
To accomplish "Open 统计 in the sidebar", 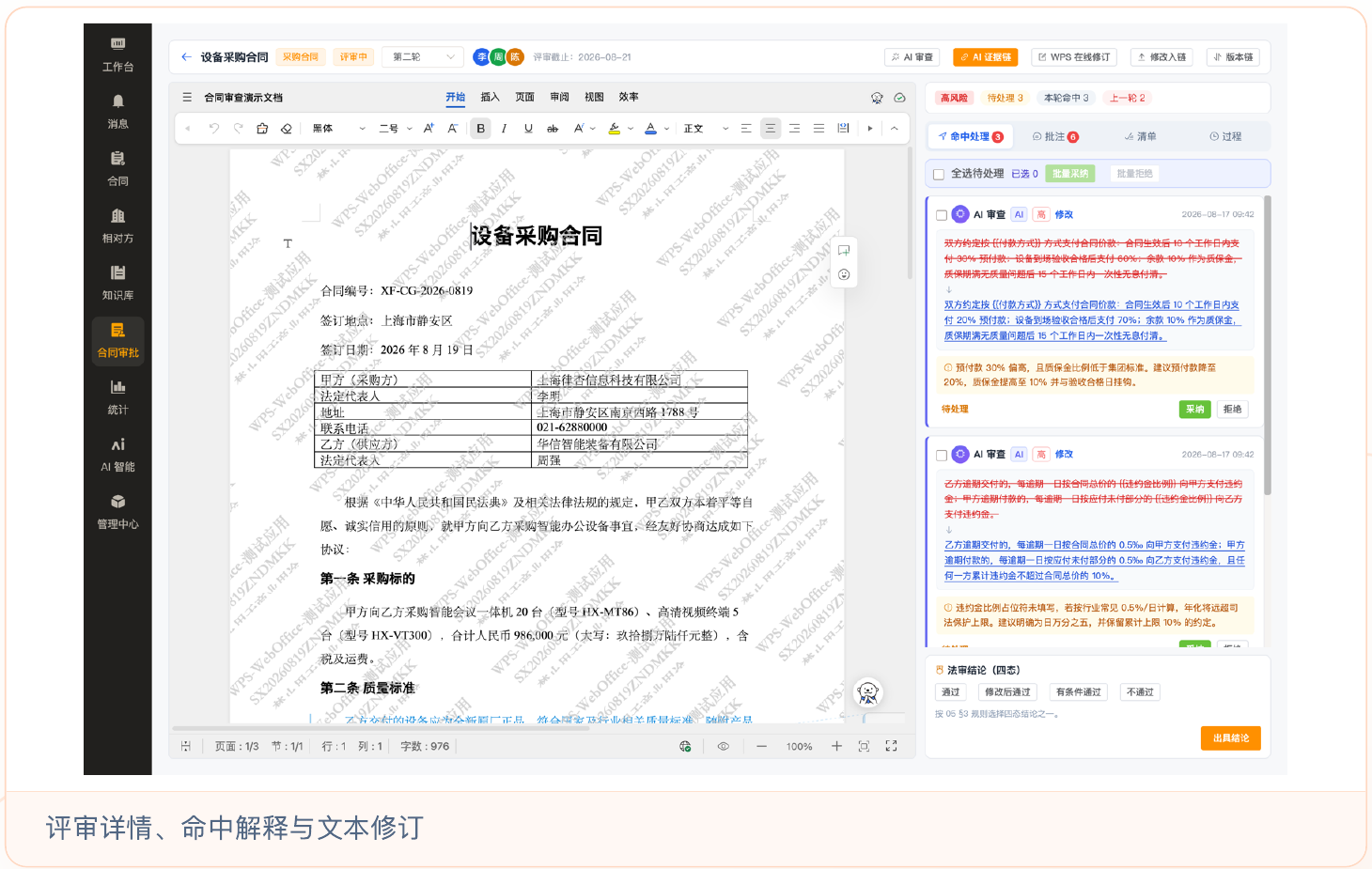I will pos(117,397).
